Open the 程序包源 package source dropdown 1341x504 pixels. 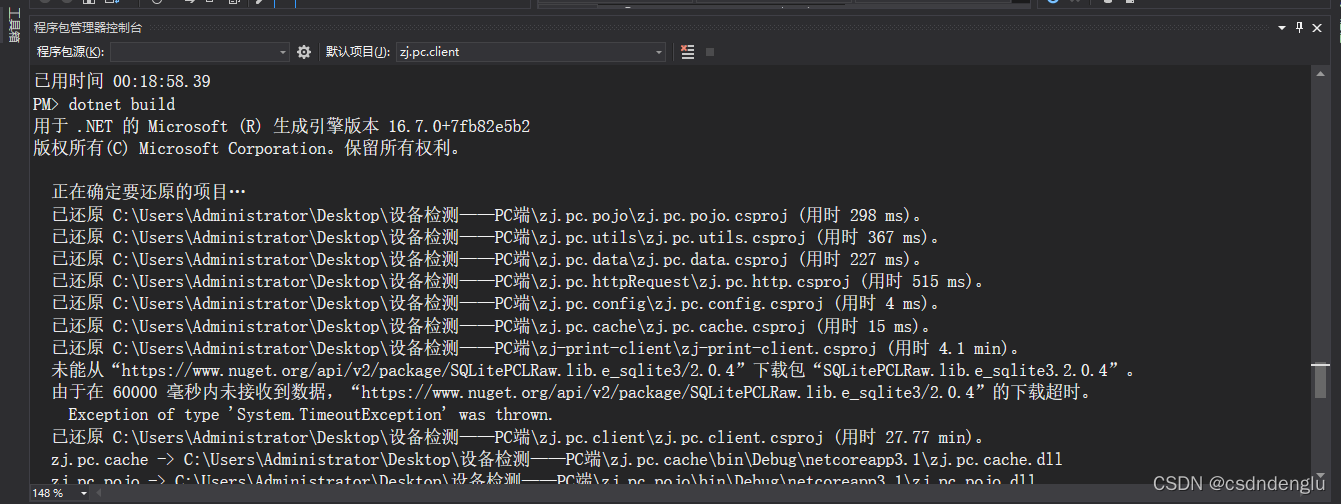tap(200, 52)
